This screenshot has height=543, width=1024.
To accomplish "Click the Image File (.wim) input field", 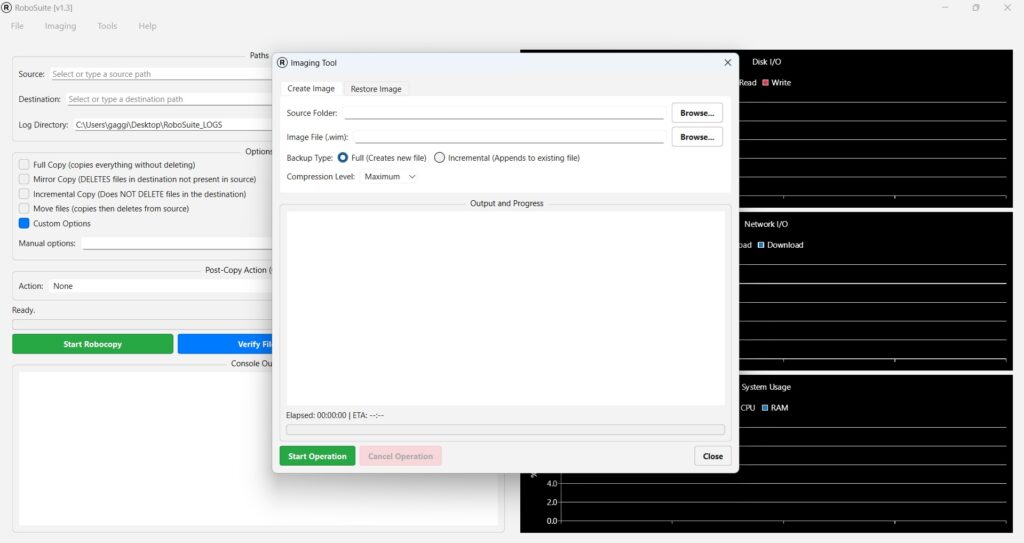I will pos(509,137).
